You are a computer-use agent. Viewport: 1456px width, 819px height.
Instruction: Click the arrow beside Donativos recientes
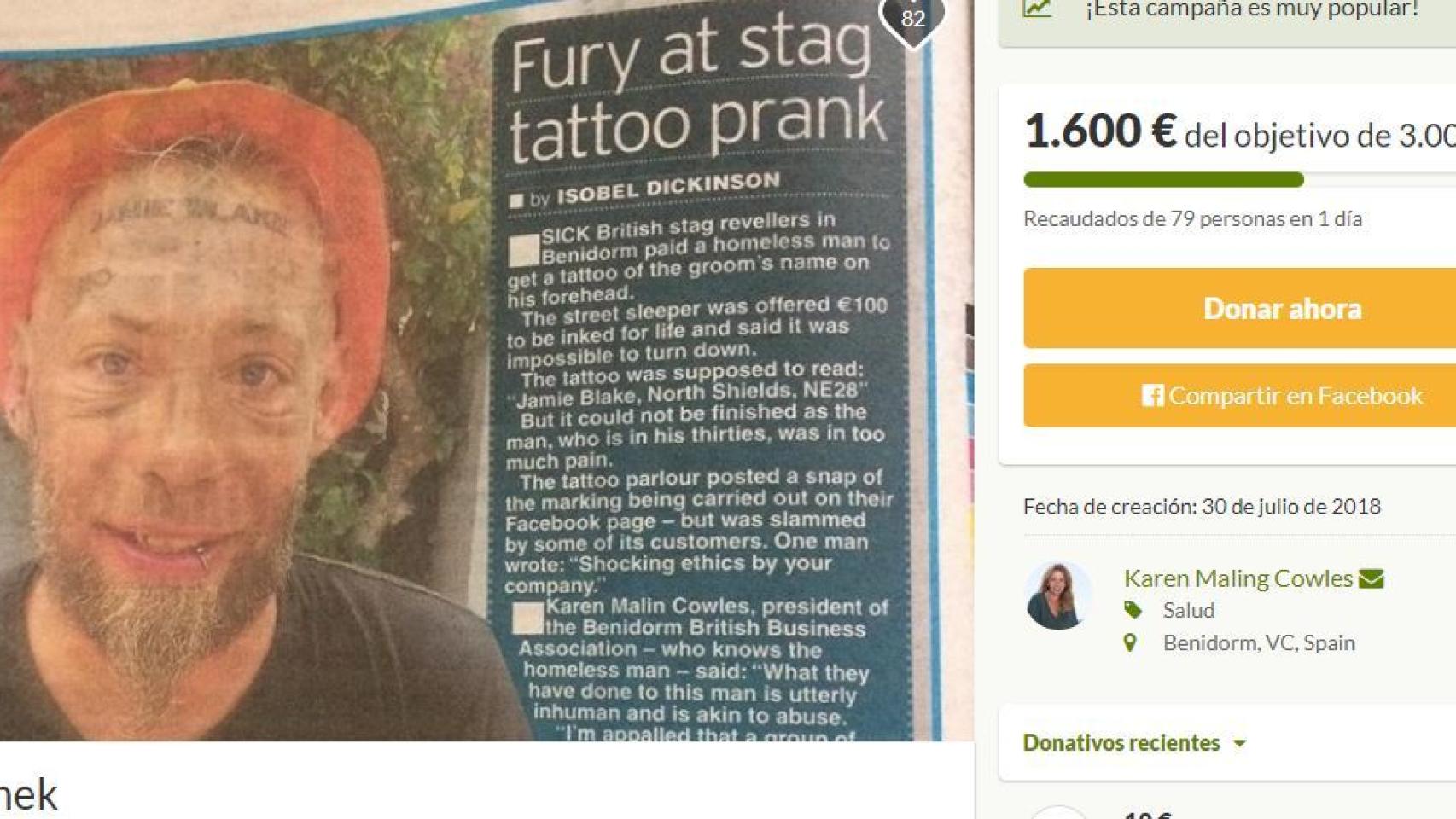pos(1240,744)
